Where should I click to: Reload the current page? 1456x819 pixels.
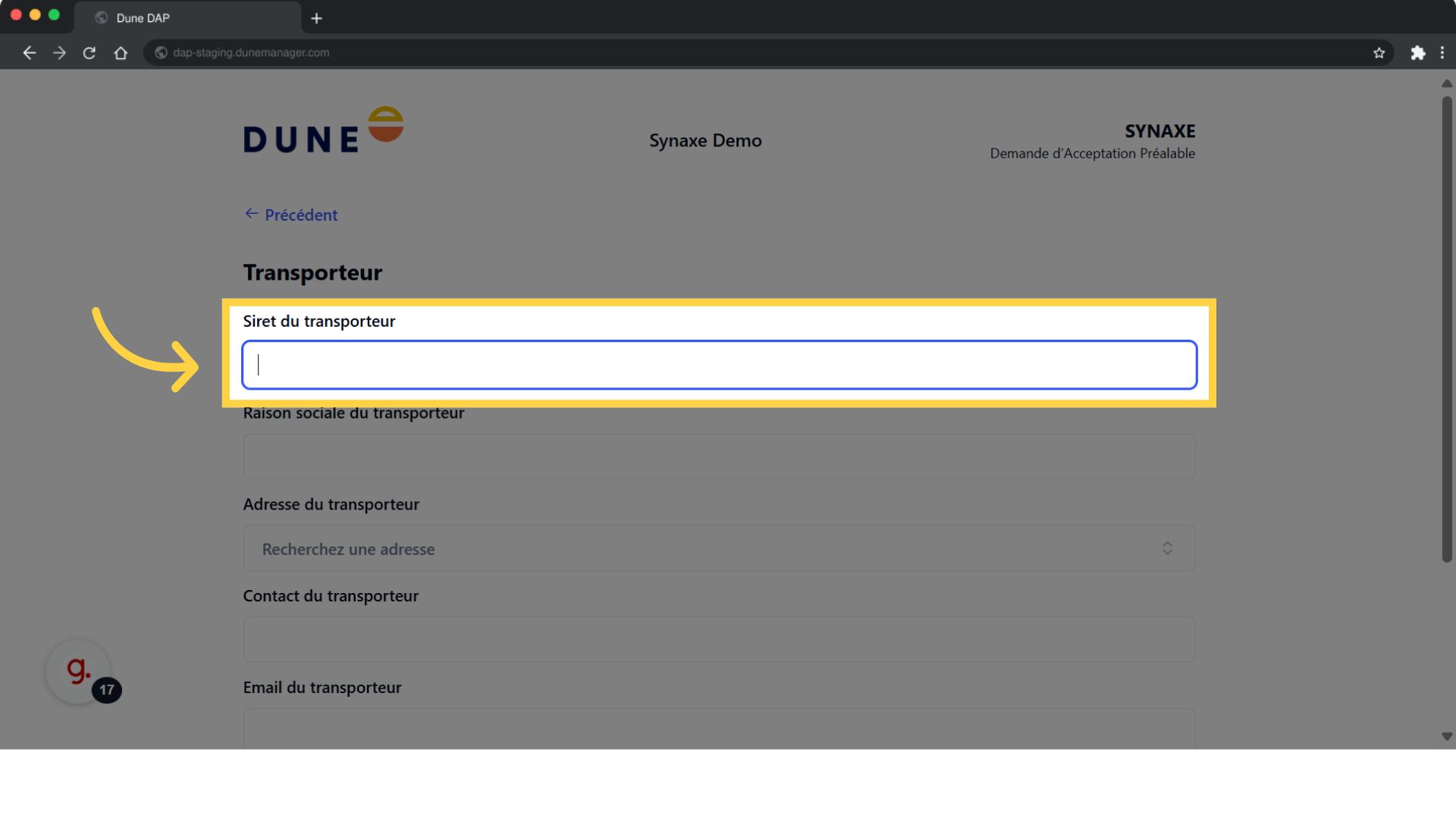tap(89, 52)
